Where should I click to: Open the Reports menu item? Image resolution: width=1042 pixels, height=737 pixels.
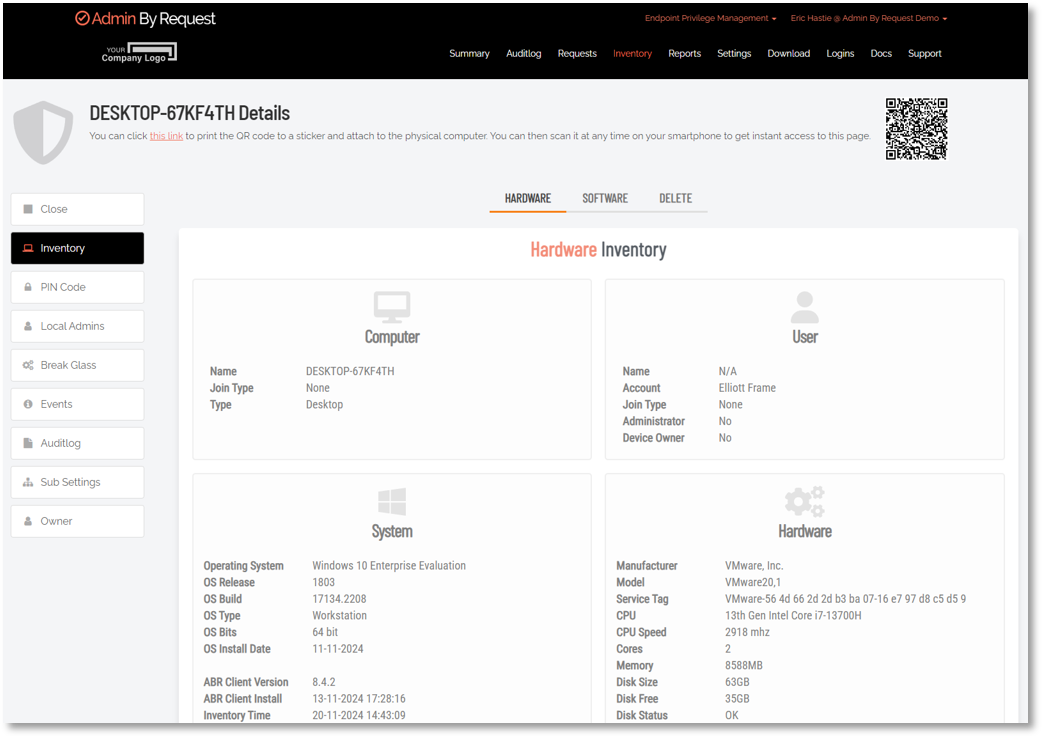pyautogui.click(x=684, y=54)
